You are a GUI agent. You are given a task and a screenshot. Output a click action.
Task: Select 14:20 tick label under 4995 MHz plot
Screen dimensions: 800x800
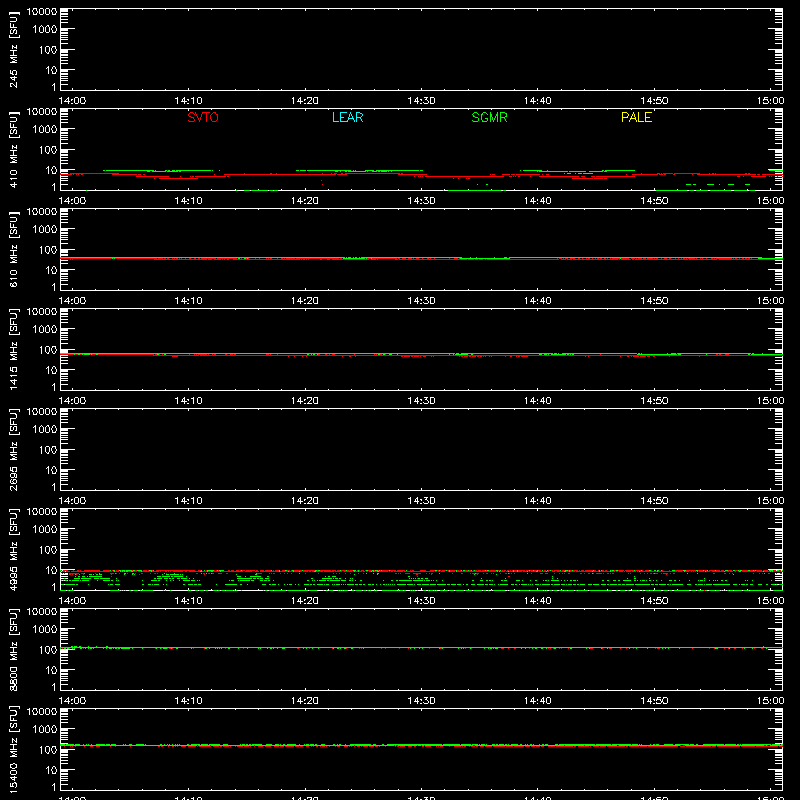click(305, 601)
